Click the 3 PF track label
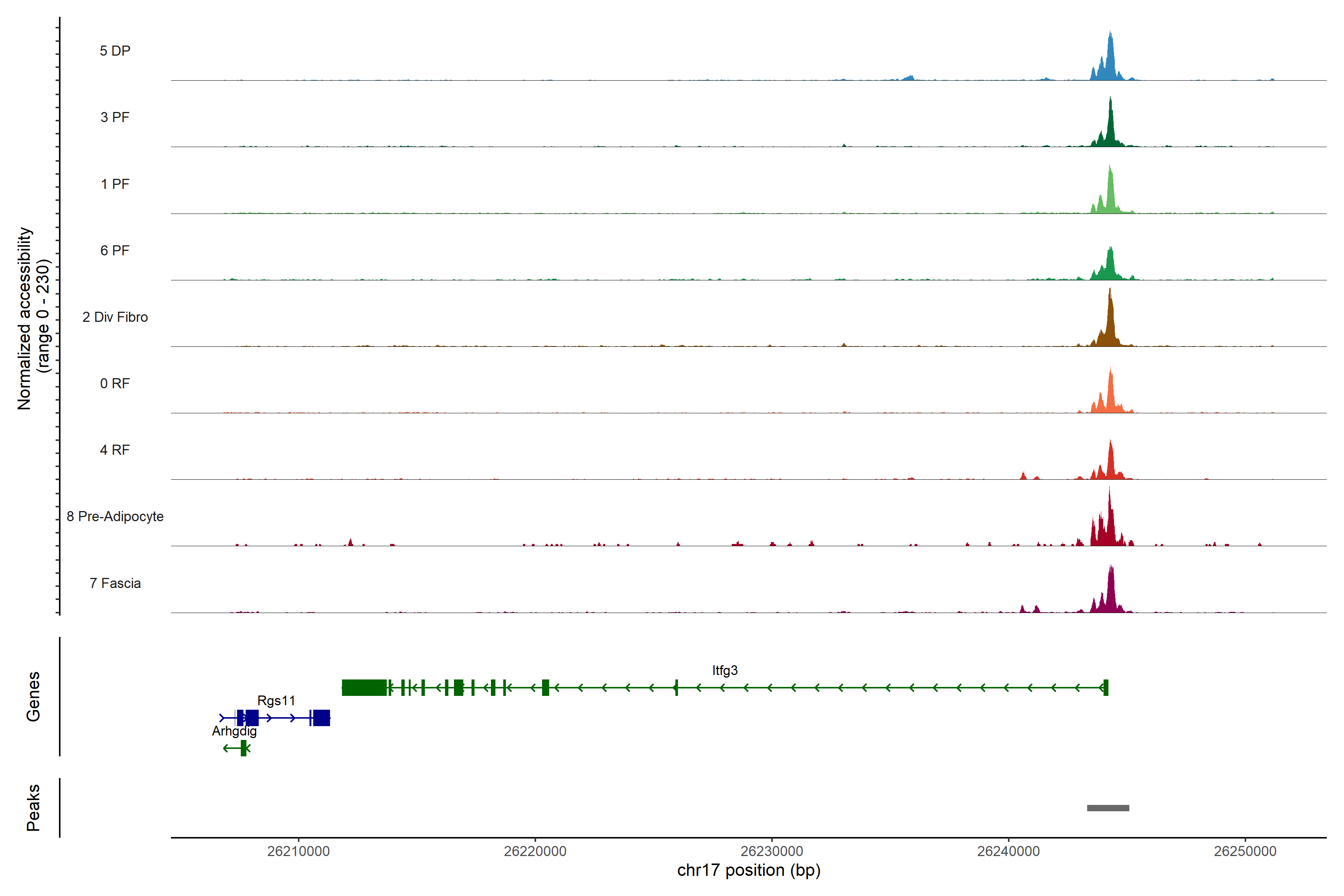The image size is (1344, 896). point(115,117)
